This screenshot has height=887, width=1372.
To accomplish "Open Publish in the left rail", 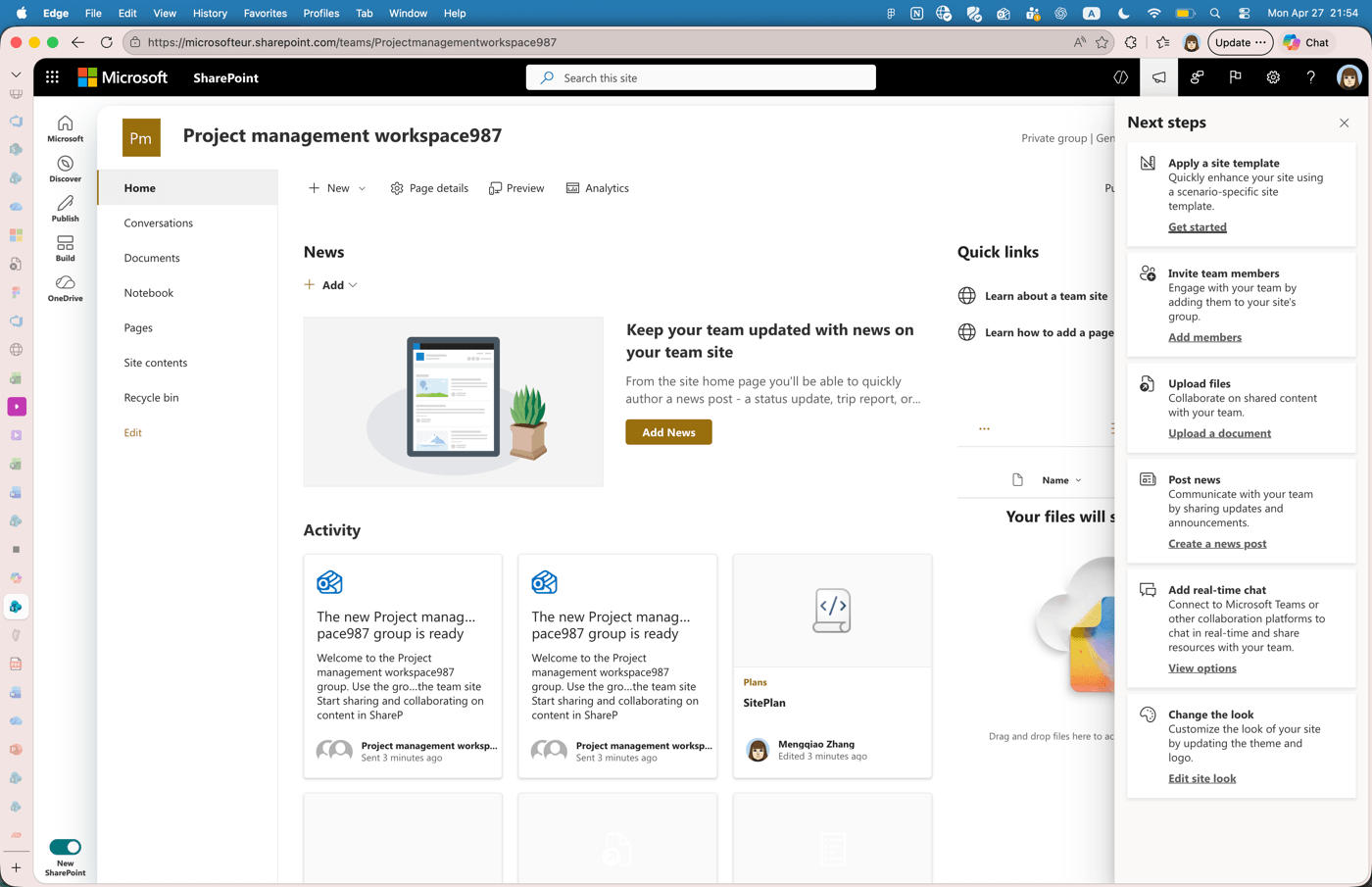I will pyautogui.click(x=65, y=209).
